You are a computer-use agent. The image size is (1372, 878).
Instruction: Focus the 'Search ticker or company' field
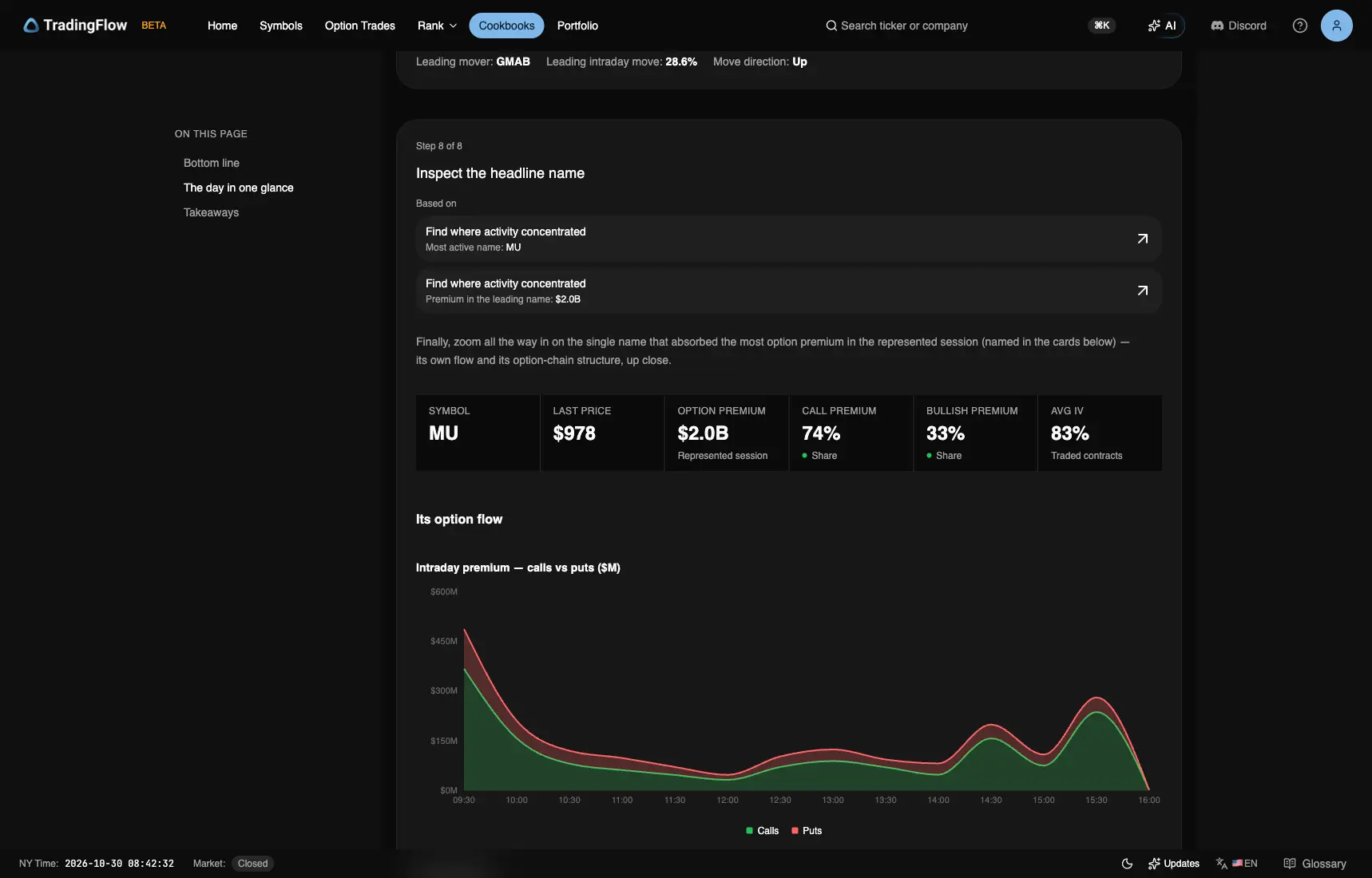click(x=904, y=26)
